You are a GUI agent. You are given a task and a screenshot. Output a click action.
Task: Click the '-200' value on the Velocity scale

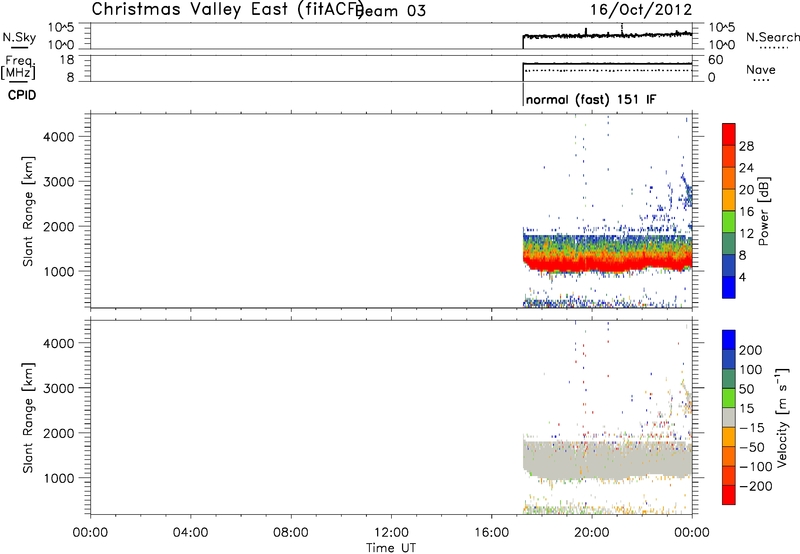756,486
